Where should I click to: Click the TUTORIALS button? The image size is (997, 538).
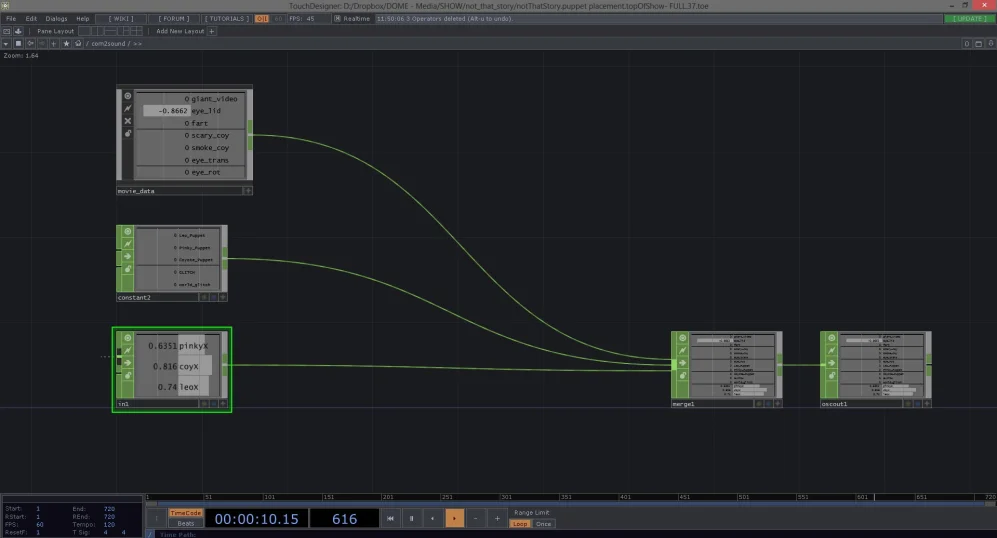pyautogui.click(x=226, y=18)
